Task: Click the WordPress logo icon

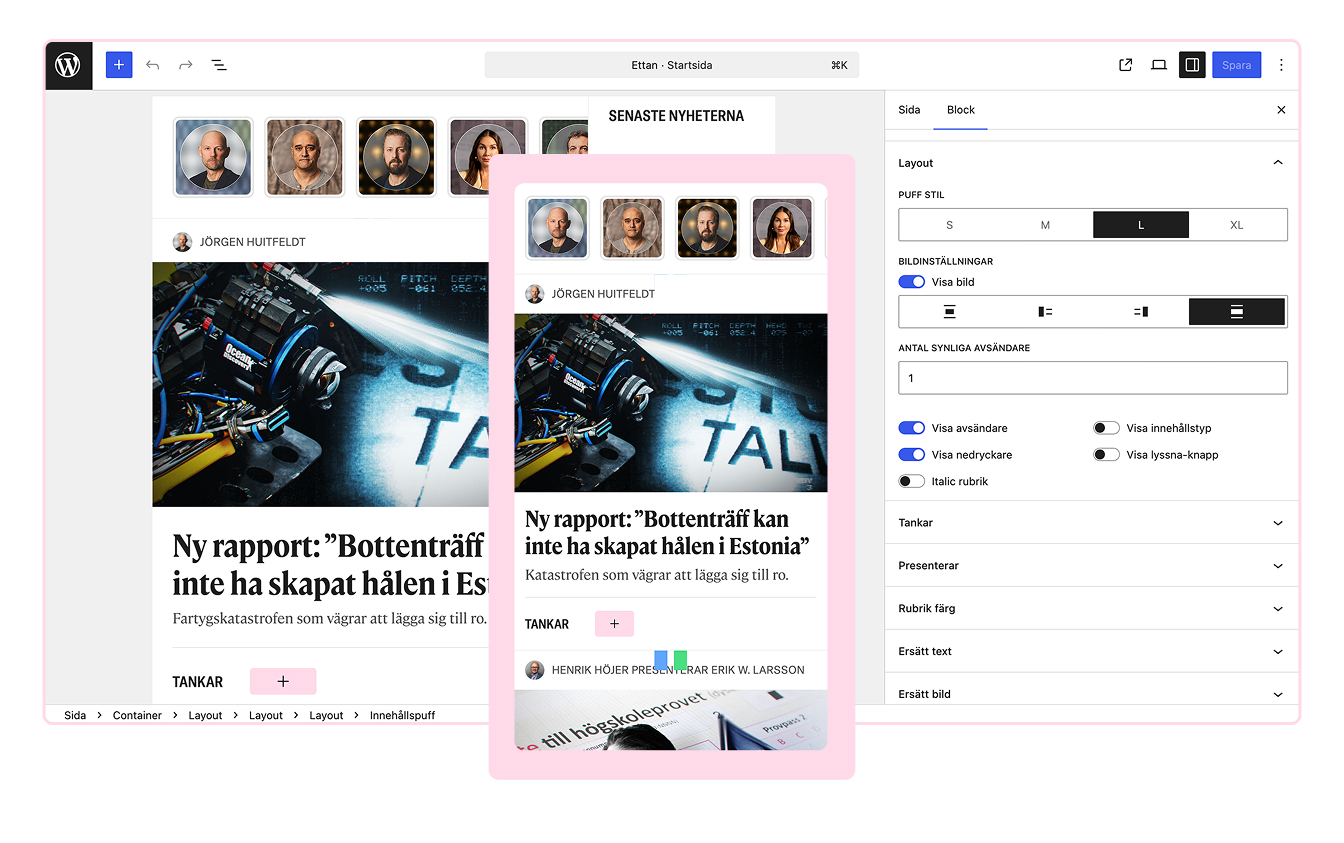Action: coord(68,65)
